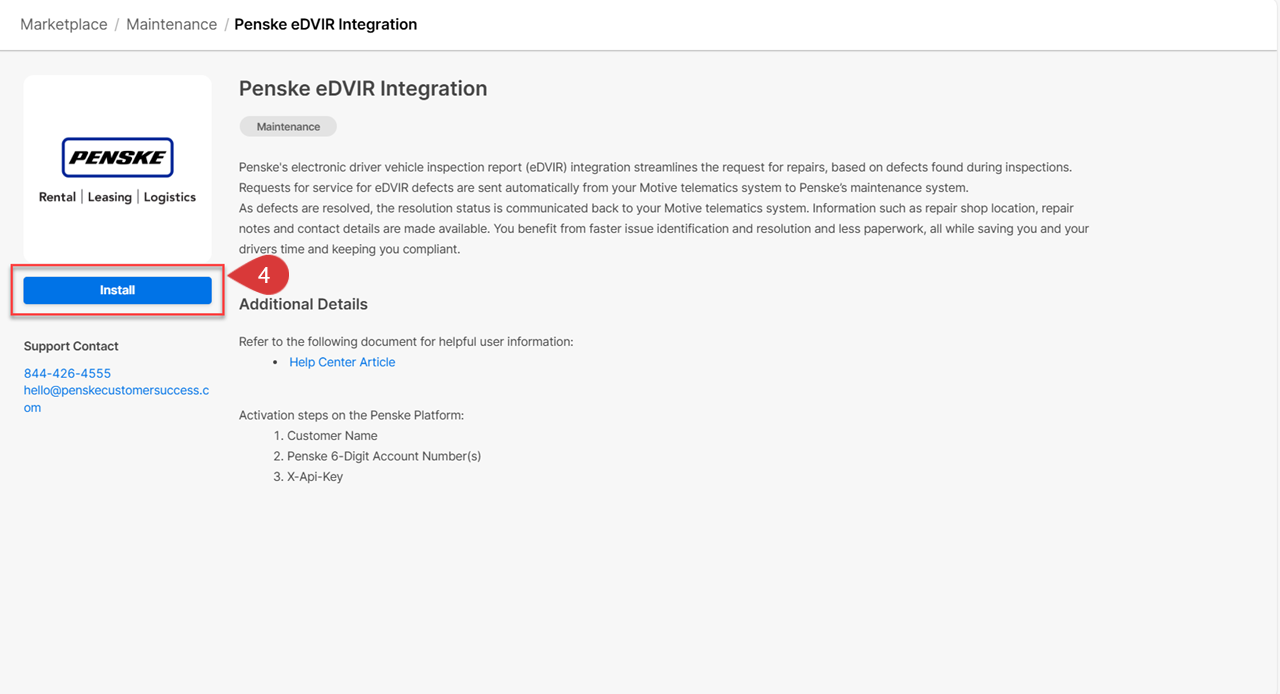Call support number 844-426-4555
This screenshot has width=1280, height=694.
[x=67, y=373]
